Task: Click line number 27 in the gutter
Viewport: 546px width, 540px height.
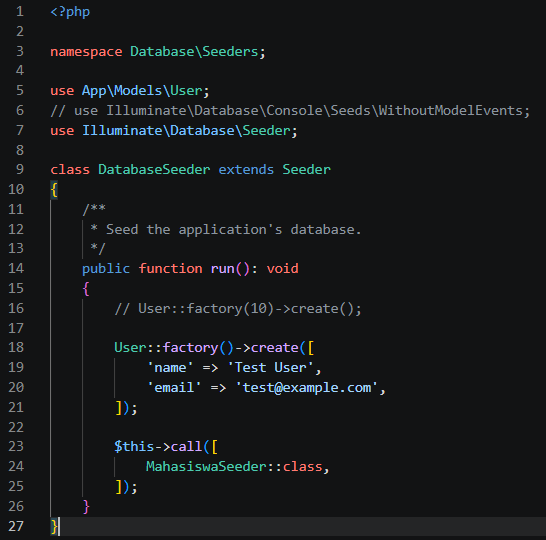Action: [x=16, y=526]
